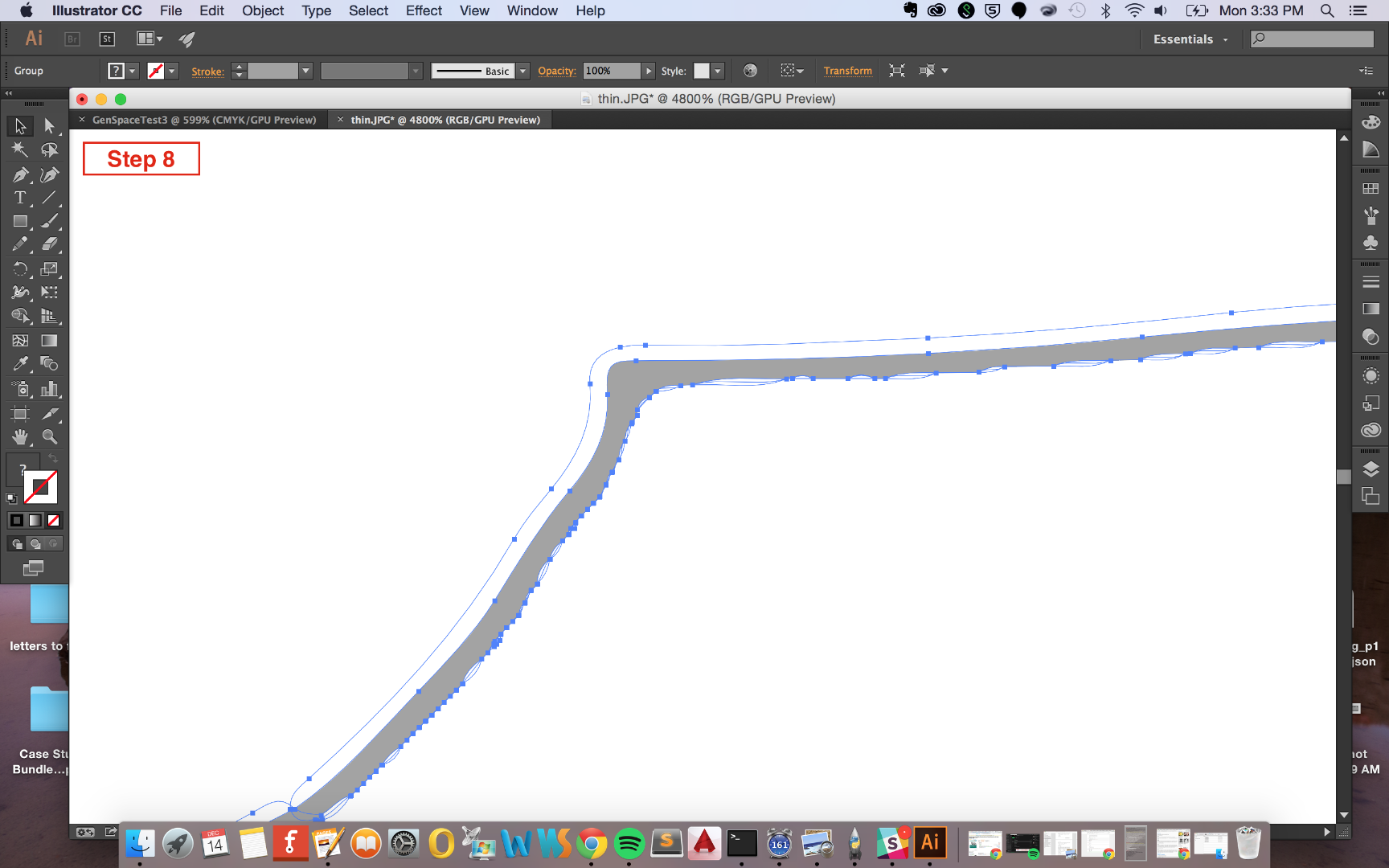This screenshot has width=1389, height=868.
Task: Open the Window menu
Action: coord(532,10)
